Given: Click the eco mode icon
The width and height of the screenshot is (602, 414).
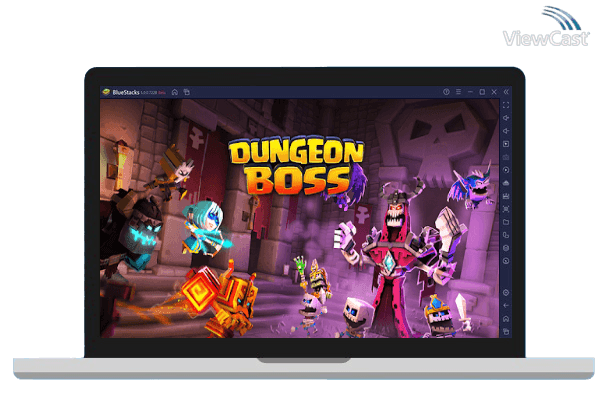Looking at the screenshot, I should point(506,261).
